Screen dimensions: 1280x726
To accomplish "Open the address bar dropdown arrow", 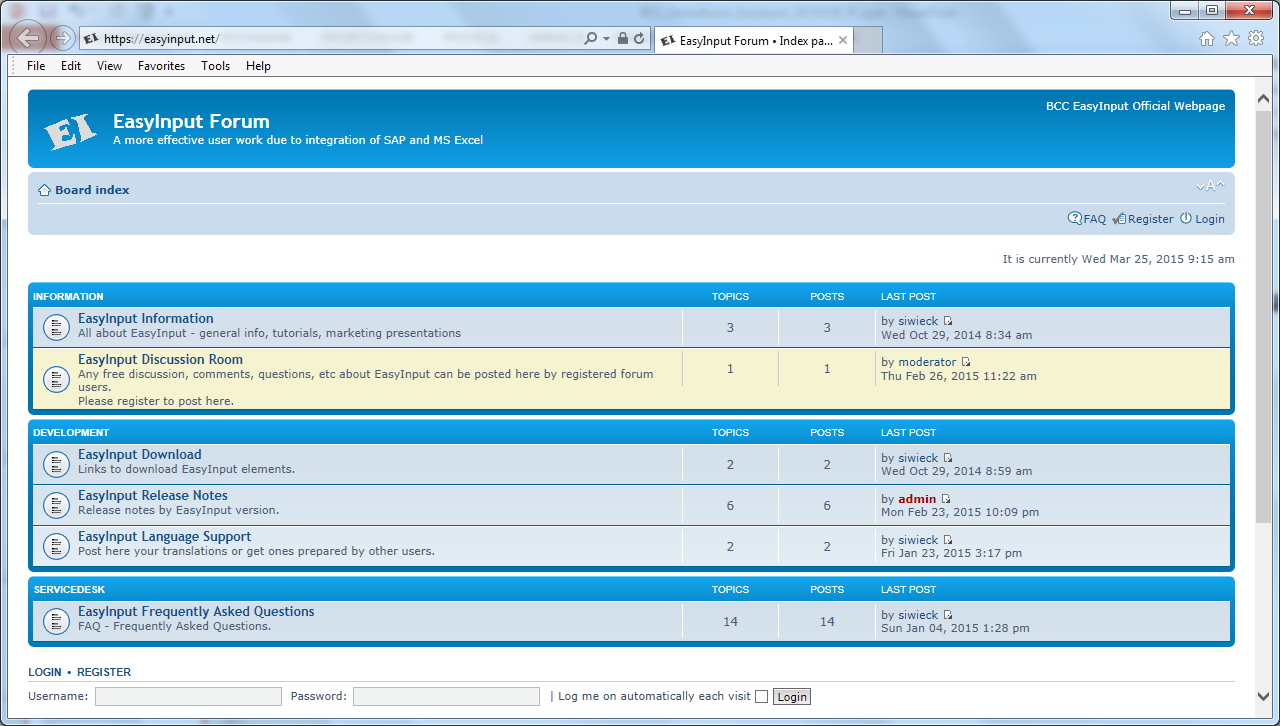I will click(606, 39).
